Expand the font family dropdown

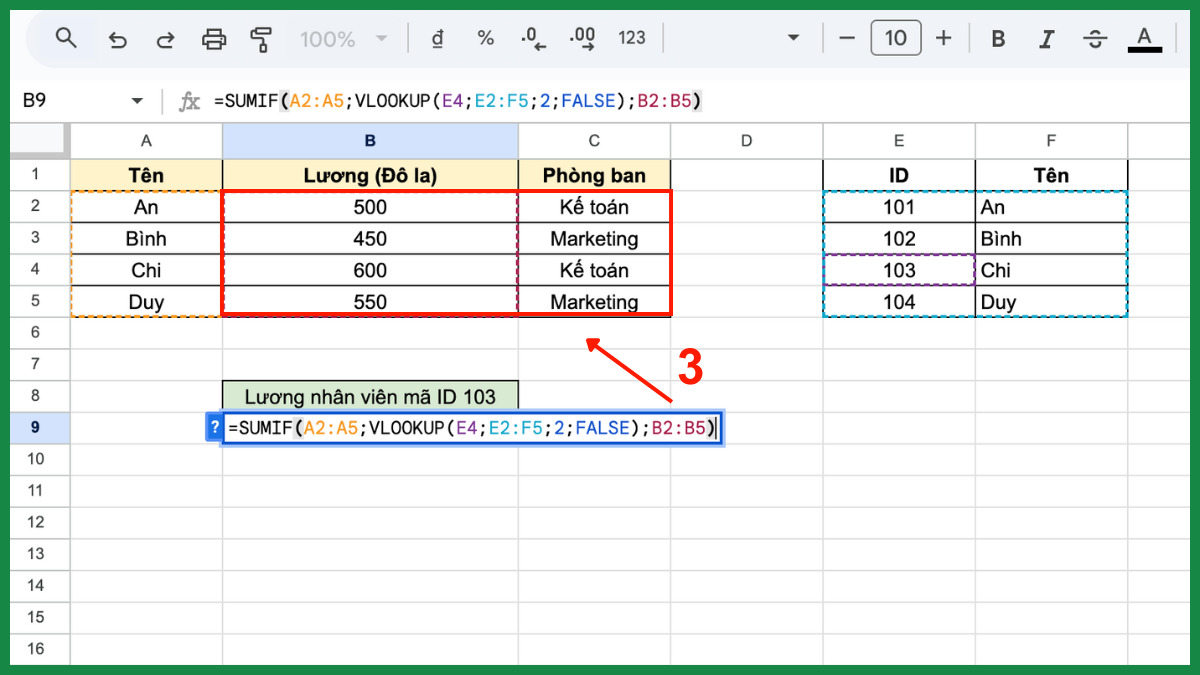click(x=793, y=39)
